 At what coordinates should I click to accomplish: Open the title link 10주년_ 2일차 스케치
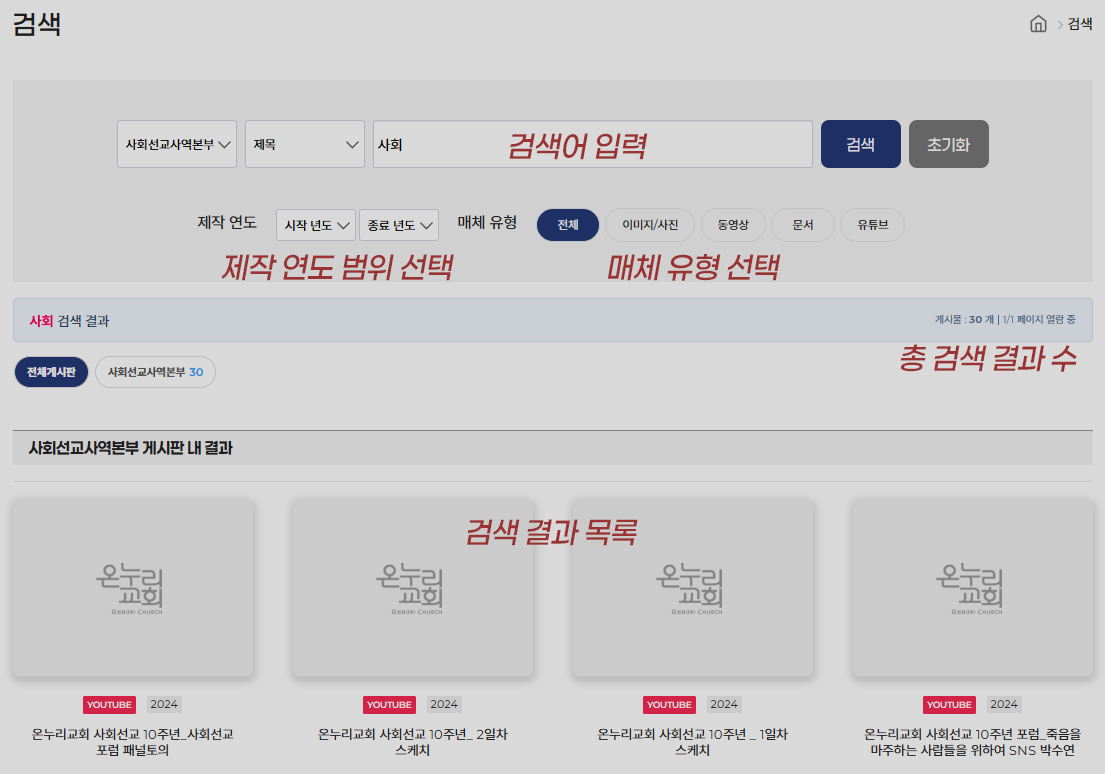pyautogui.click(x=412, y=742)
